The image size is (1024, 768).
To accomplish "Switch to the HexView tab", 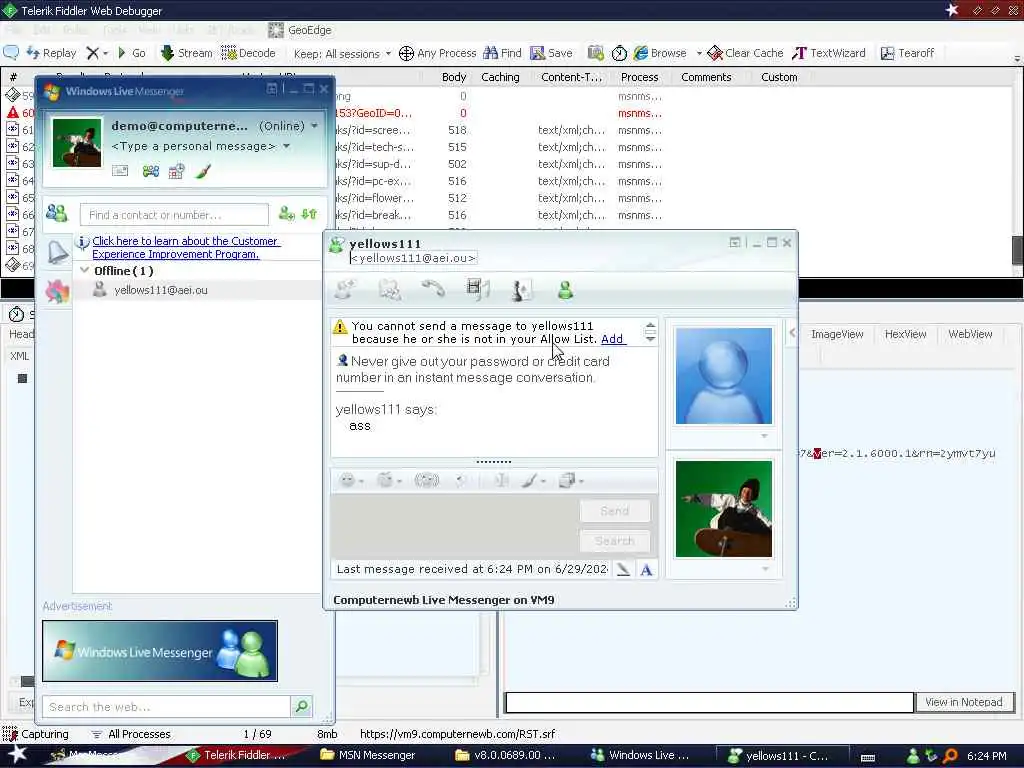I will (x=905, y=334).
